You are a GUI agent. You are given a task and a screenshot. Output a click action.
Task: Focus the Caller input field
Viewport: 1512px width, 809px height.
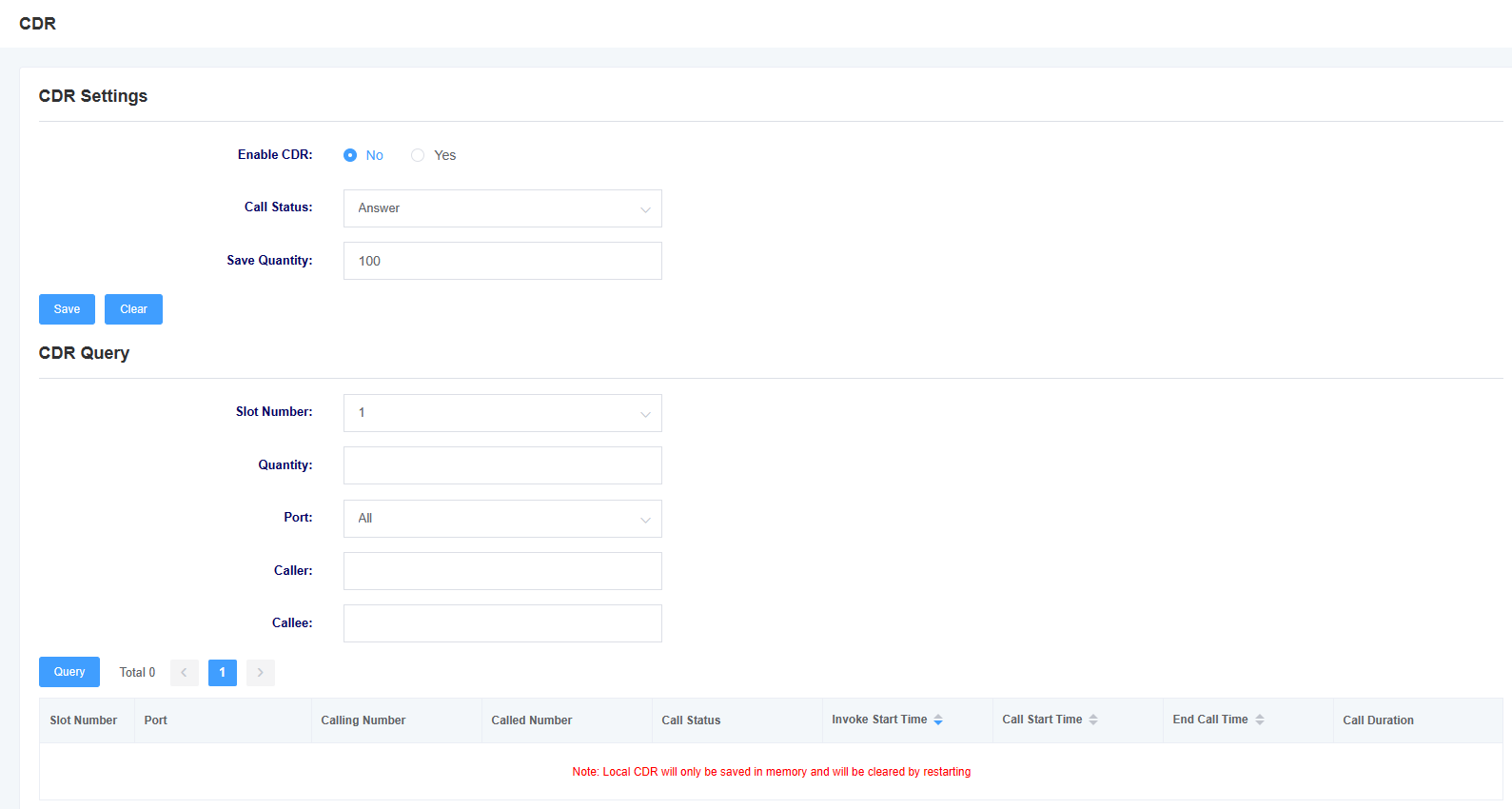502,571
